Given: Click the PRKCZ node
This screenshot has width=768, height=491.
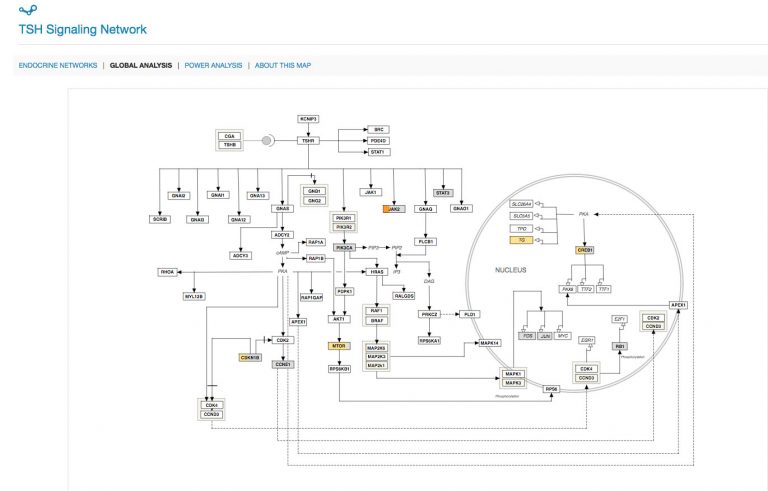Looking at the screenshot, I should [429, 314].
